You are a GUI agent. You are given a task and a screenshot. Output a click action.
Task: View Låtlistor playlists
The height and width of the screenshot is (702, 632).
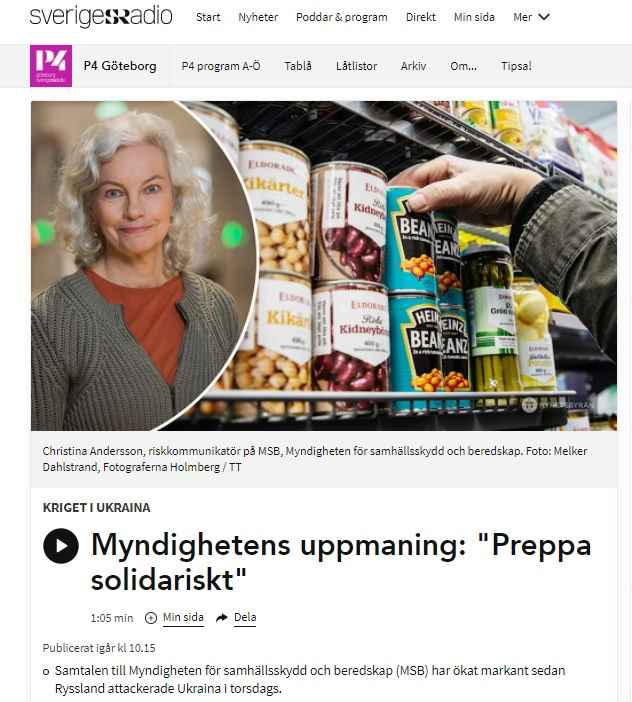356,66
